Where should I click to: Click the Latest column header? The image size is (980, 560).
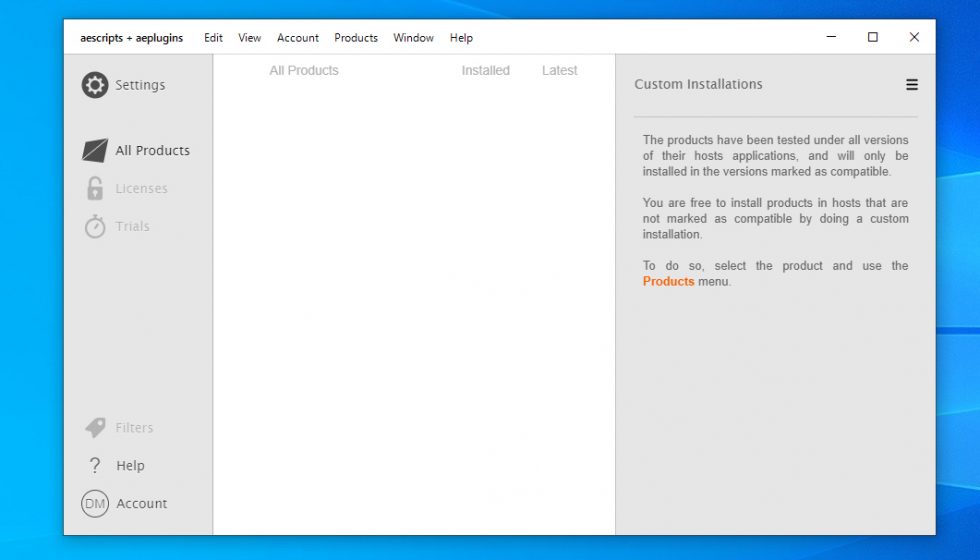pos(559,71)
